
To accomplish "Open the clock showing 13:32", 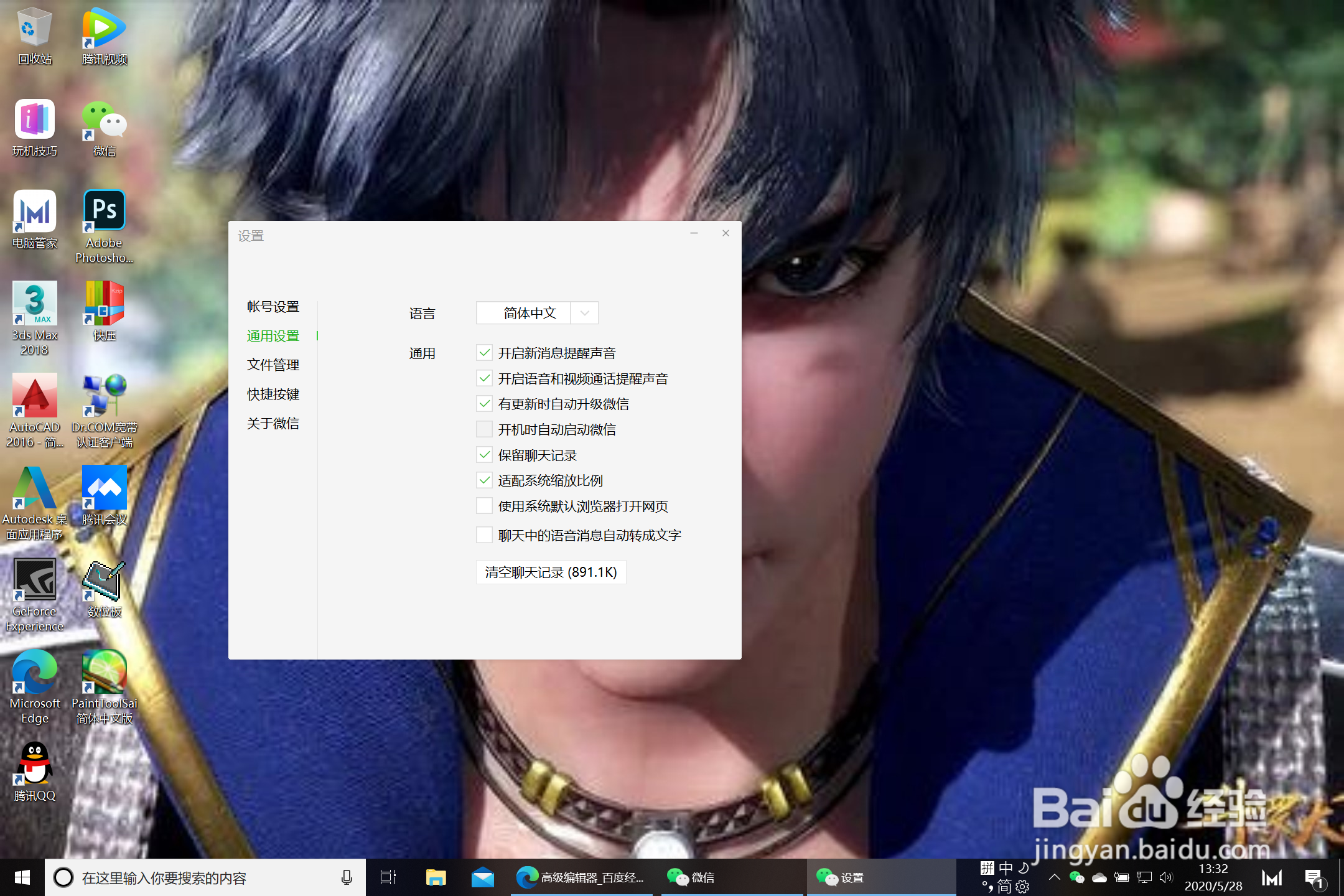I will pos(1213,877).
